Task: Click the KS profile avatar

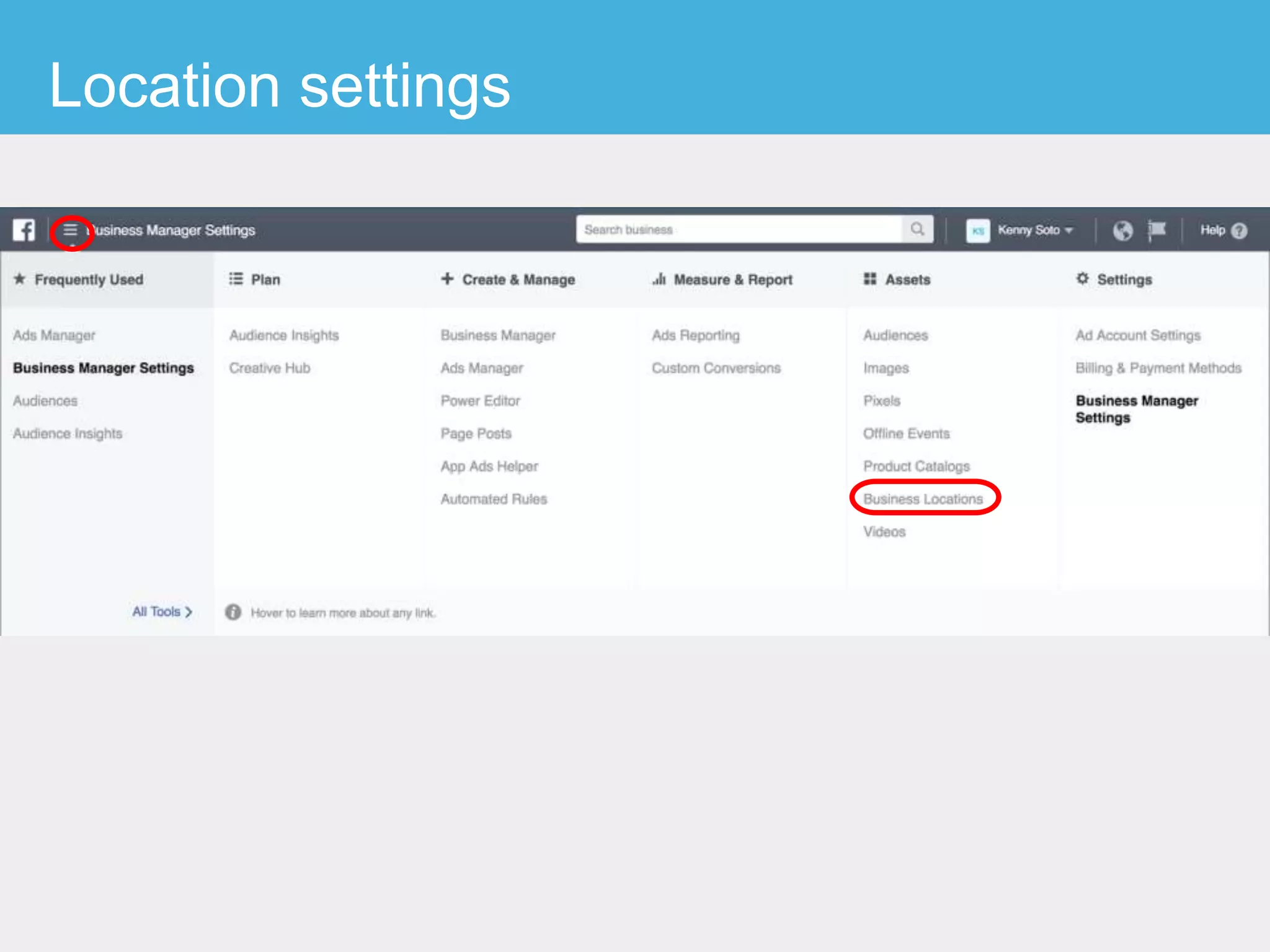Action: click(978, 231)
